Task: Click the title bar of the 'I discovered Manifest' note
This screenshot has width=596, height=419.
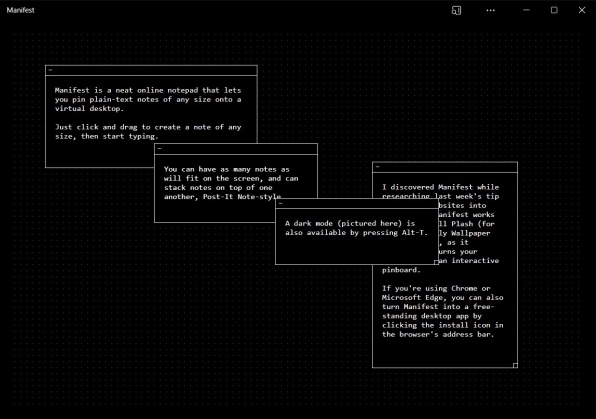Action: [445, 167]
